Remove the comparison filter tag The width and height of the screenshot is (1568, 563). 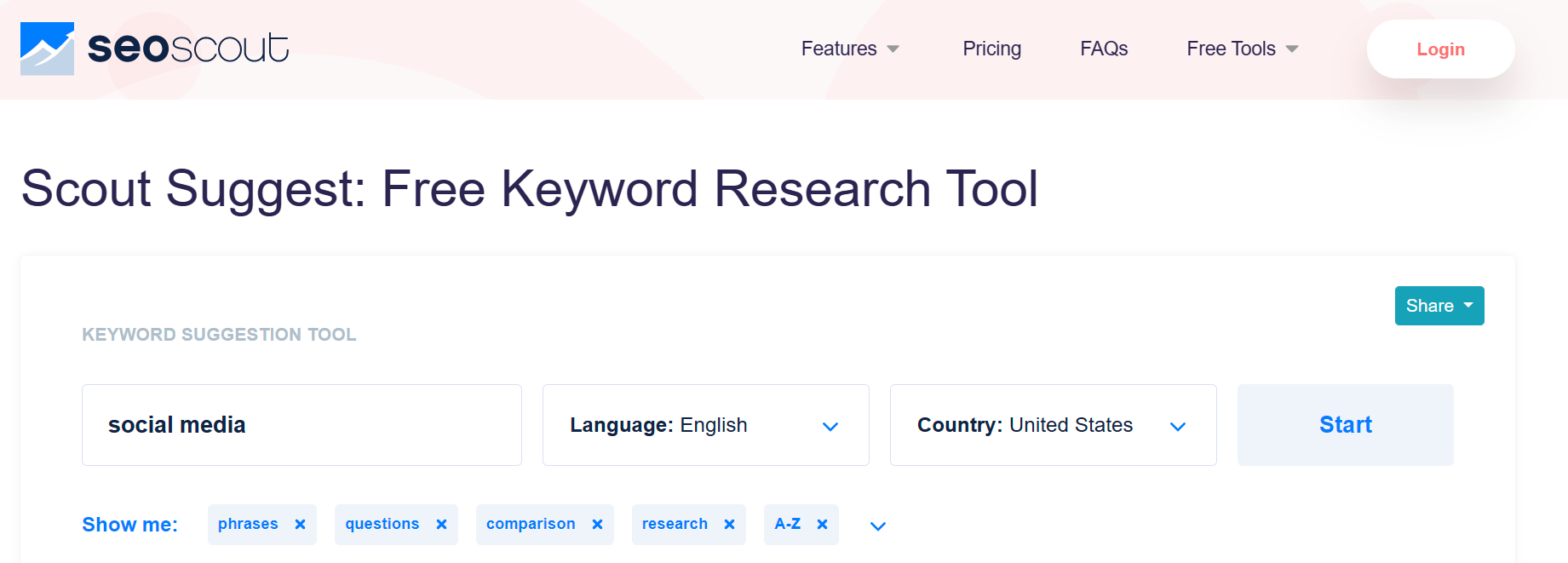click(597, 525)
